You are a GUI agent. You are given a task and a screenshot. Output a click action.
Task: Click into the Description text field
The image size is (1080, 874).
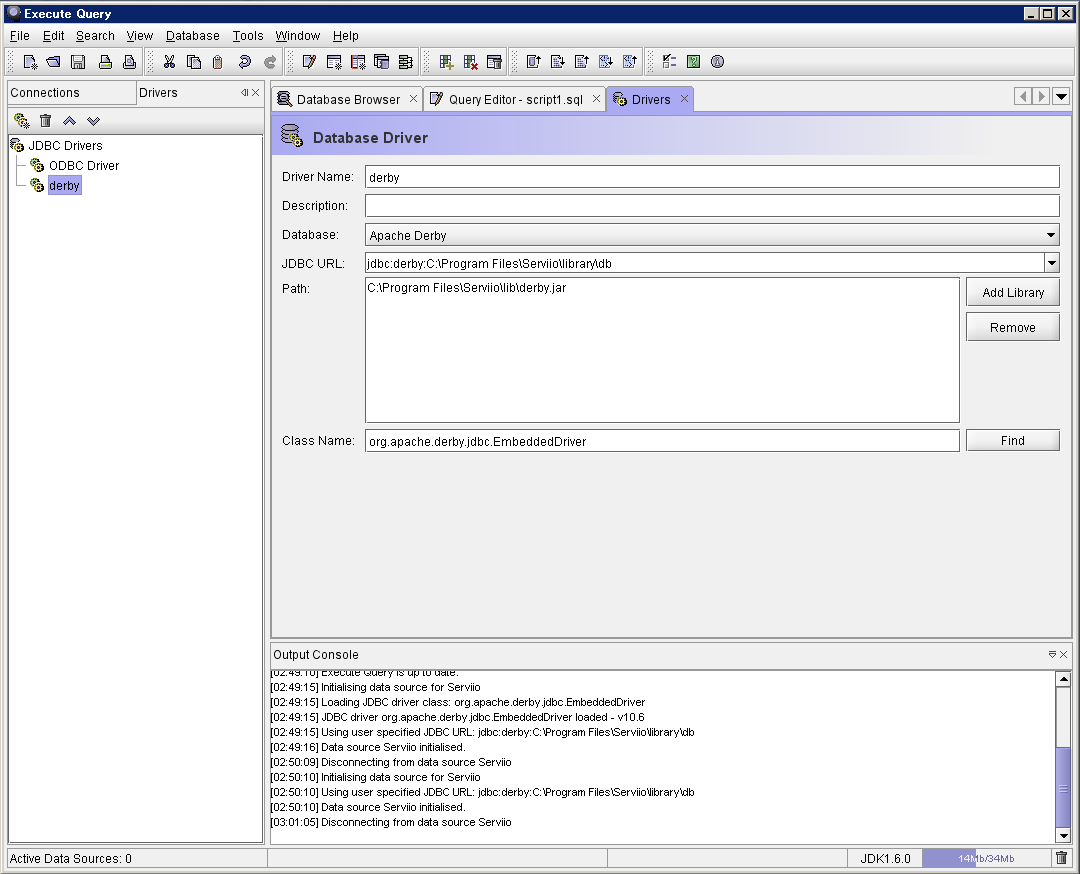[x=711, y=206]
